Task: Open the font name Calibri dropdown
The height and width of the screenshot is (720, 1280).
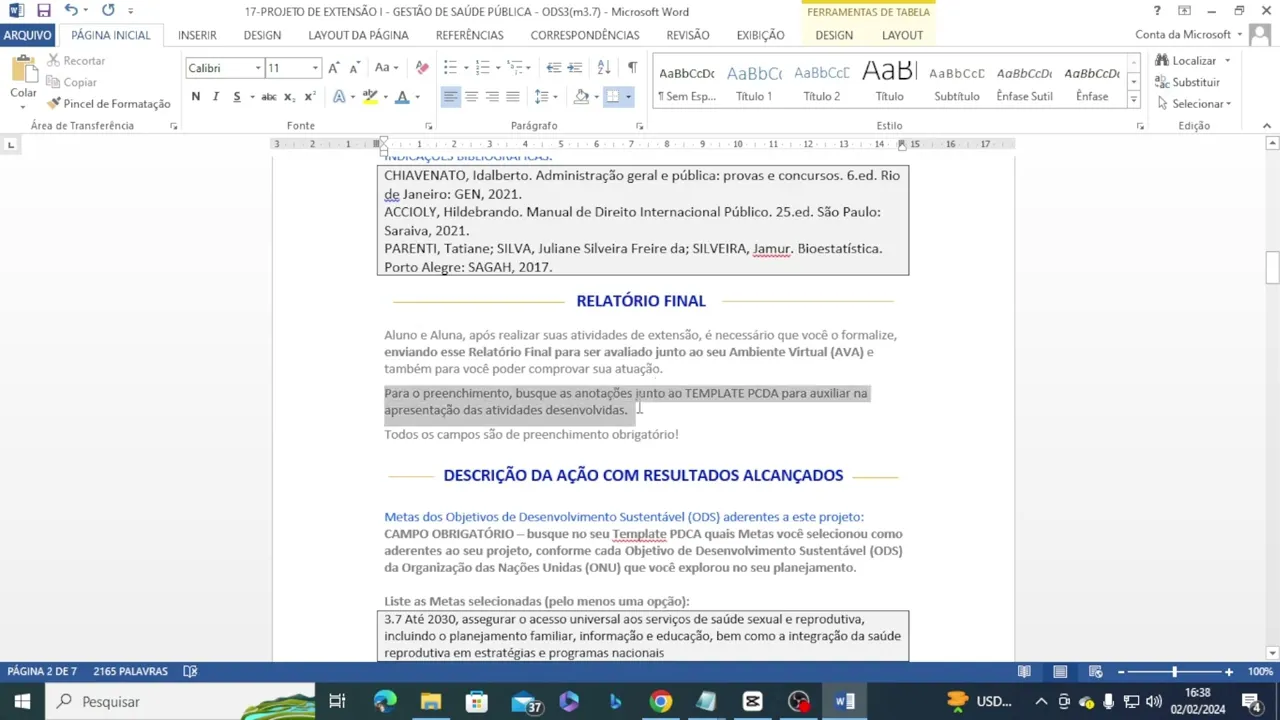Action: (x=258, y=68)
